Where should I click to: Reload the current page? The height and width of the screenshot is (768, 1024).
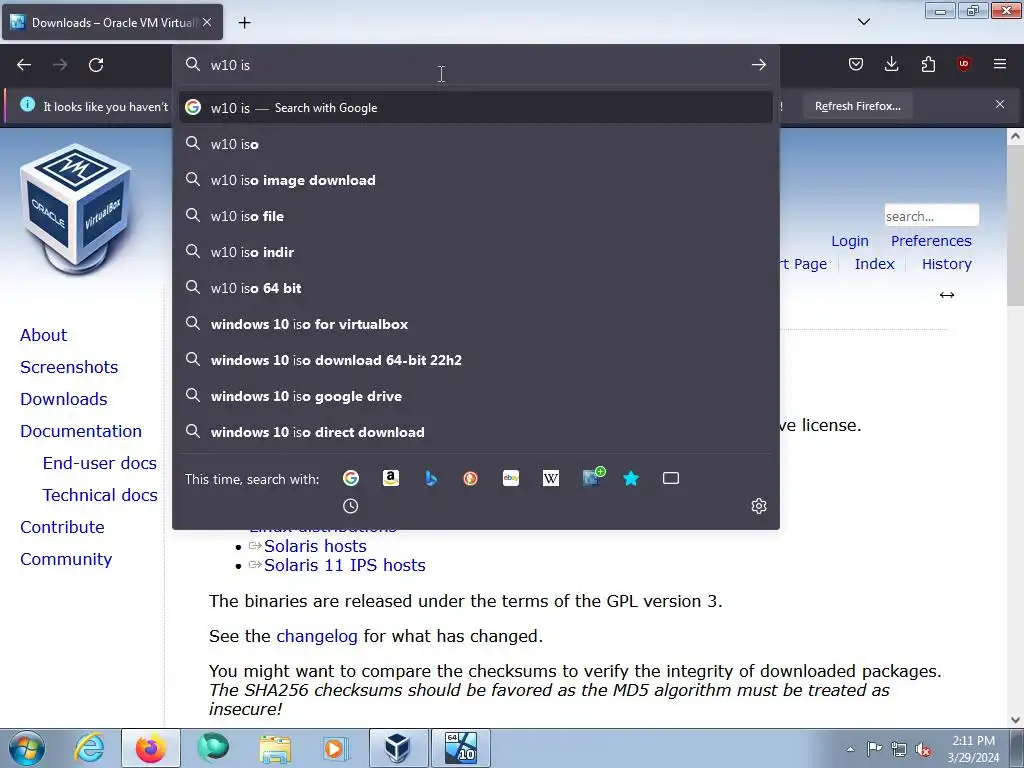click(96, 65)
